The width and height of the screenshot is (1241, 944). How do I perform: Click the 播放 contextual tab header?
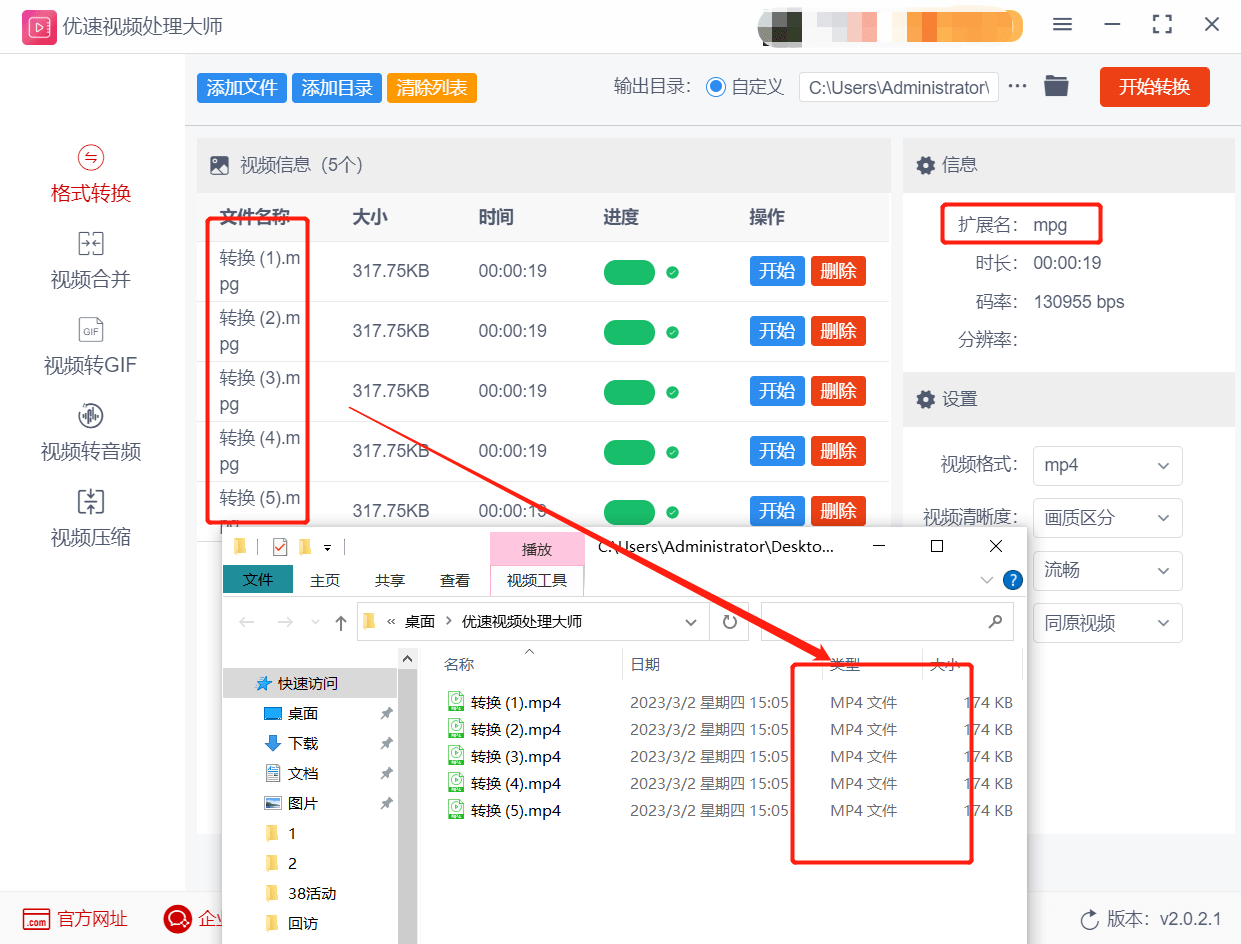pyautogui.click(x=537, y=549)
